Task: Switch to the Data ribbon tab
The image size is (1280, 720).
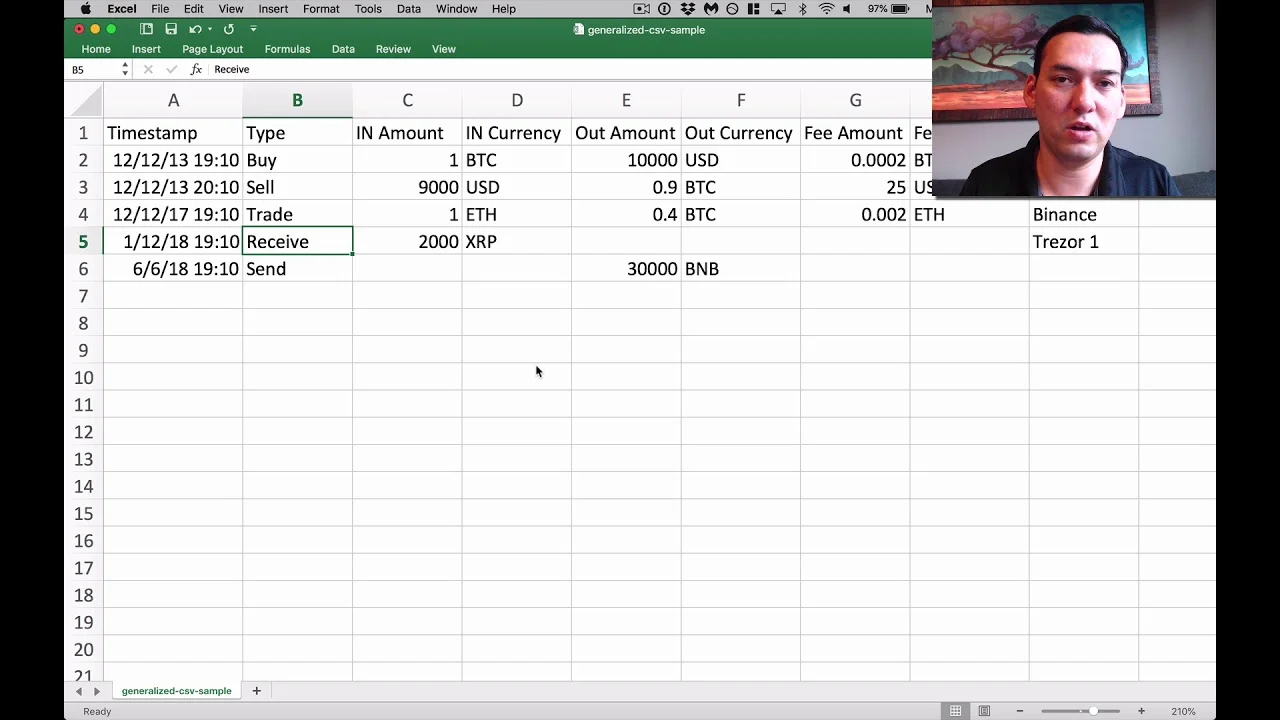Action: pyautogui.click(x=343, y=48)
